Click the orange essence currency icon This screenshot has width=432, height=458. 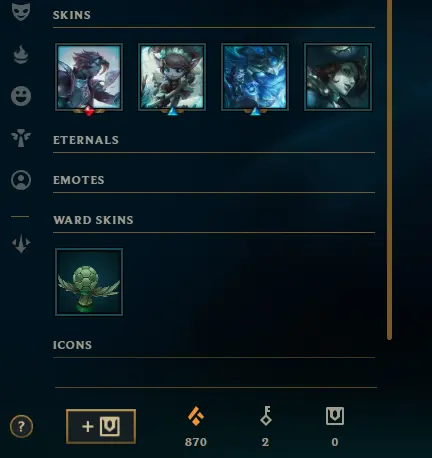point(196,416)
